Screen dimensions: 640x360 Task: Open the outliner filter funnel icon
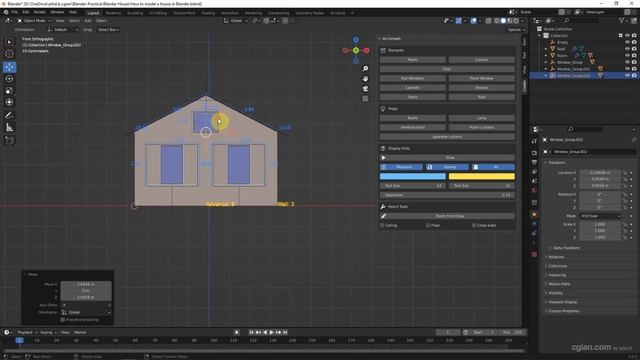pos(622,20)
